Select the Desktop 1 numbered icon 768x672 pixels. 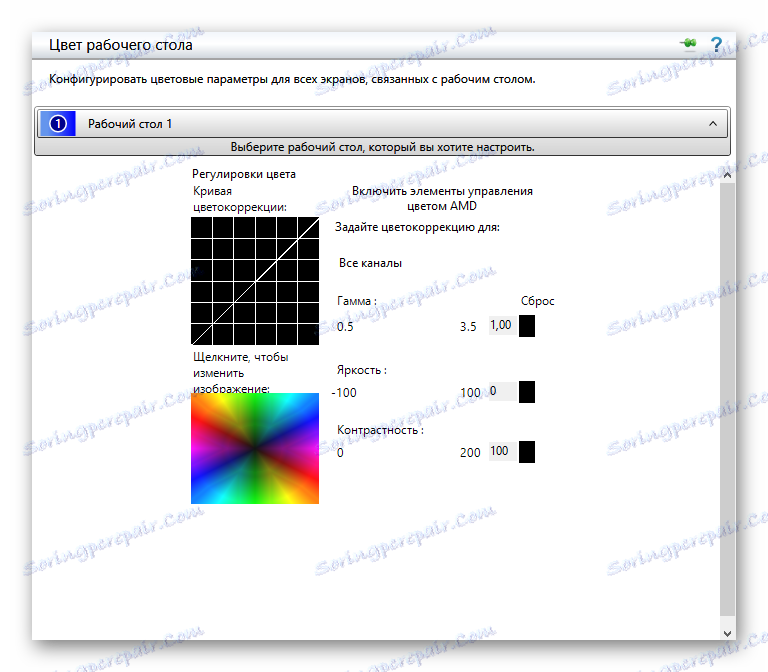58,123
